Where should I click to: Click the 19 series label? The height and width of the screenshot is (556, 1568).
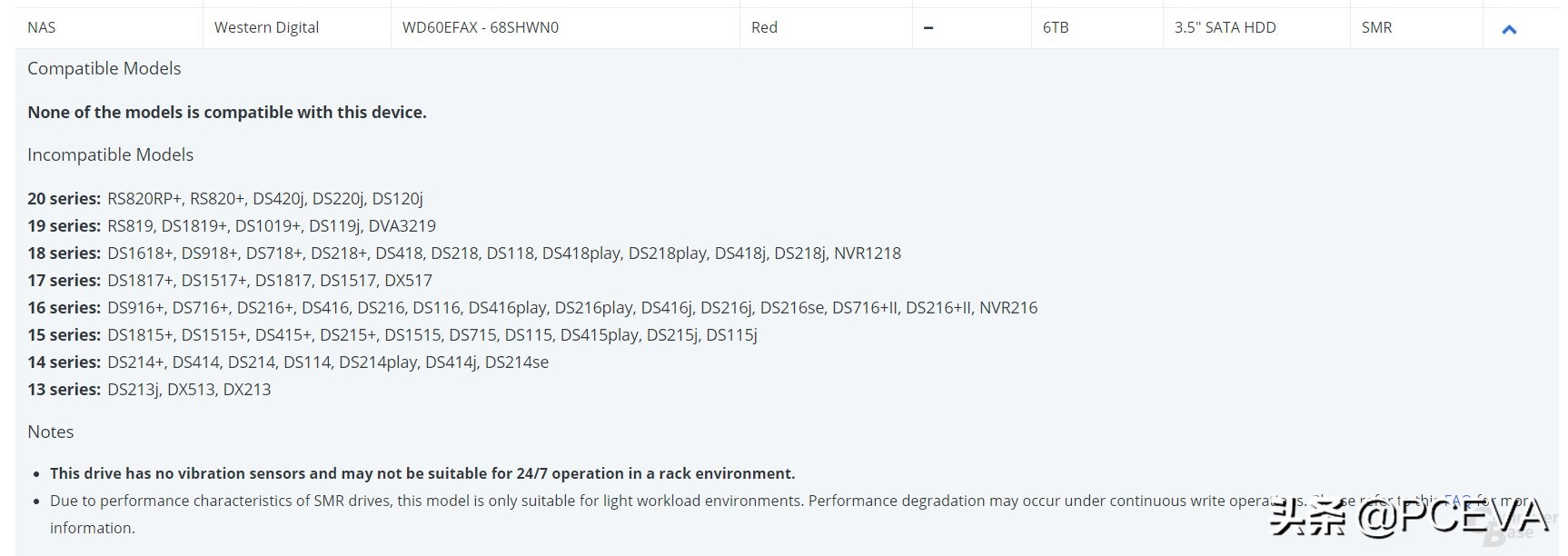(x=64, y=225)
